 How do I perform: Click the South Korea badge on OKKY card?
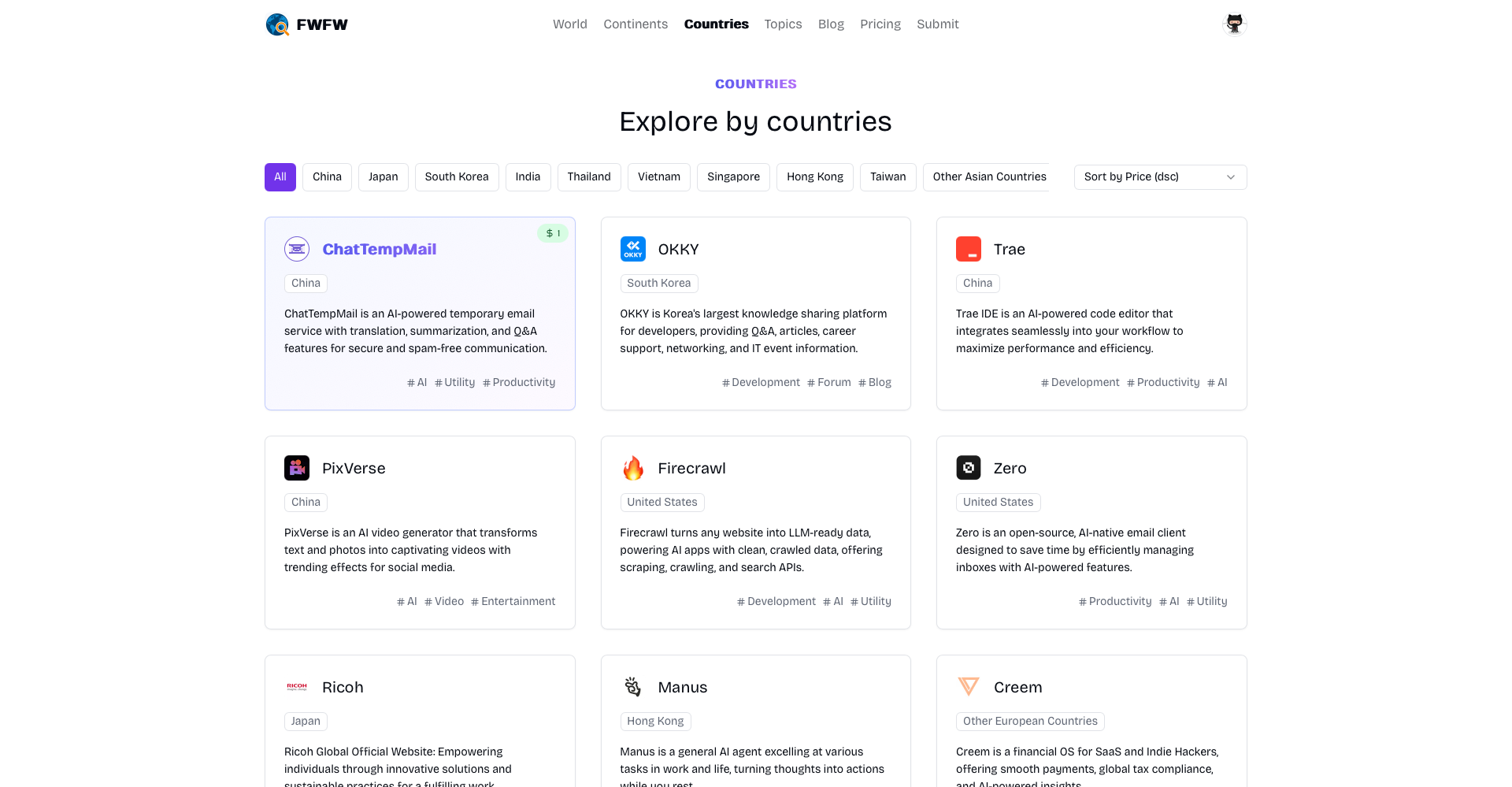point(659,284)
